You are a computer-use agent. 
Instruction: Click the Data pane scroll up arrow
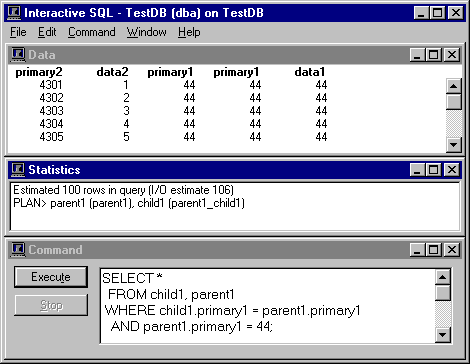pyautogui.click(x=454, y=86)
